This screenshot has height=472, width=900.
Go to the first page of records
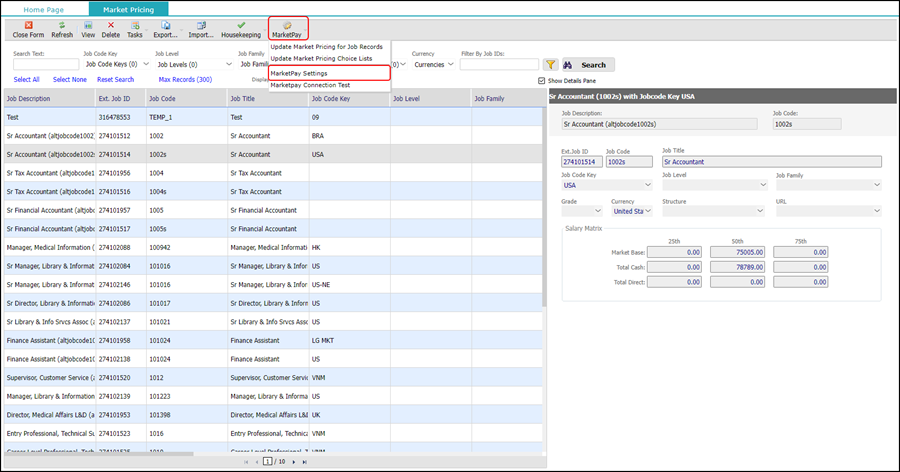click(246, 462)
